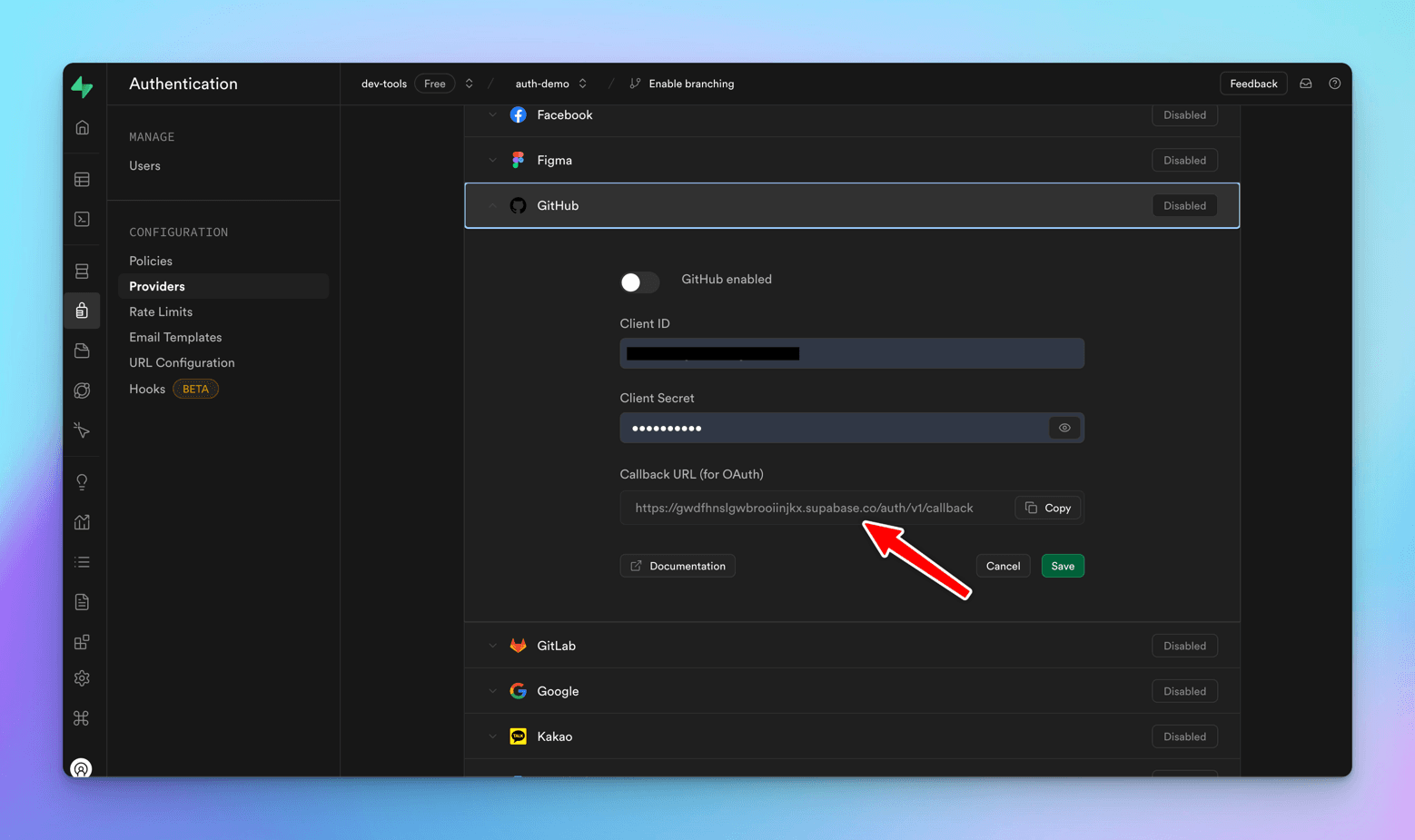The width and height of the screenshot is (1415, 840).
Task: Click Enable branching in top bar
Action: 682,84
